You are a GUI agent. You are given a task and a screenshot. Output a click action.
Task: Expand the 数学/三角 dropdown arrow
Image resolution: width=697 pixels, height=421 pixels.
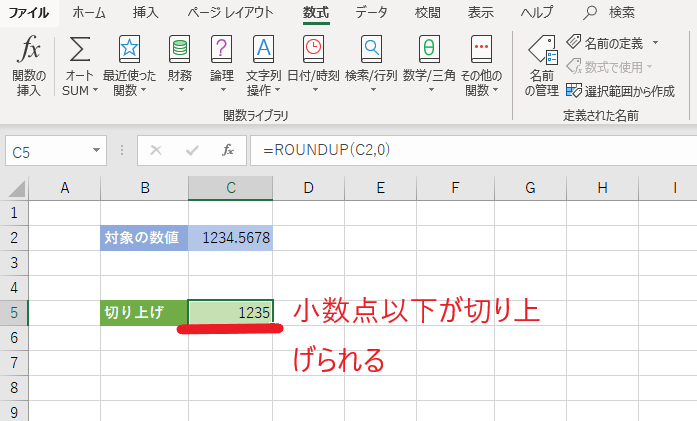coord(431,90)
